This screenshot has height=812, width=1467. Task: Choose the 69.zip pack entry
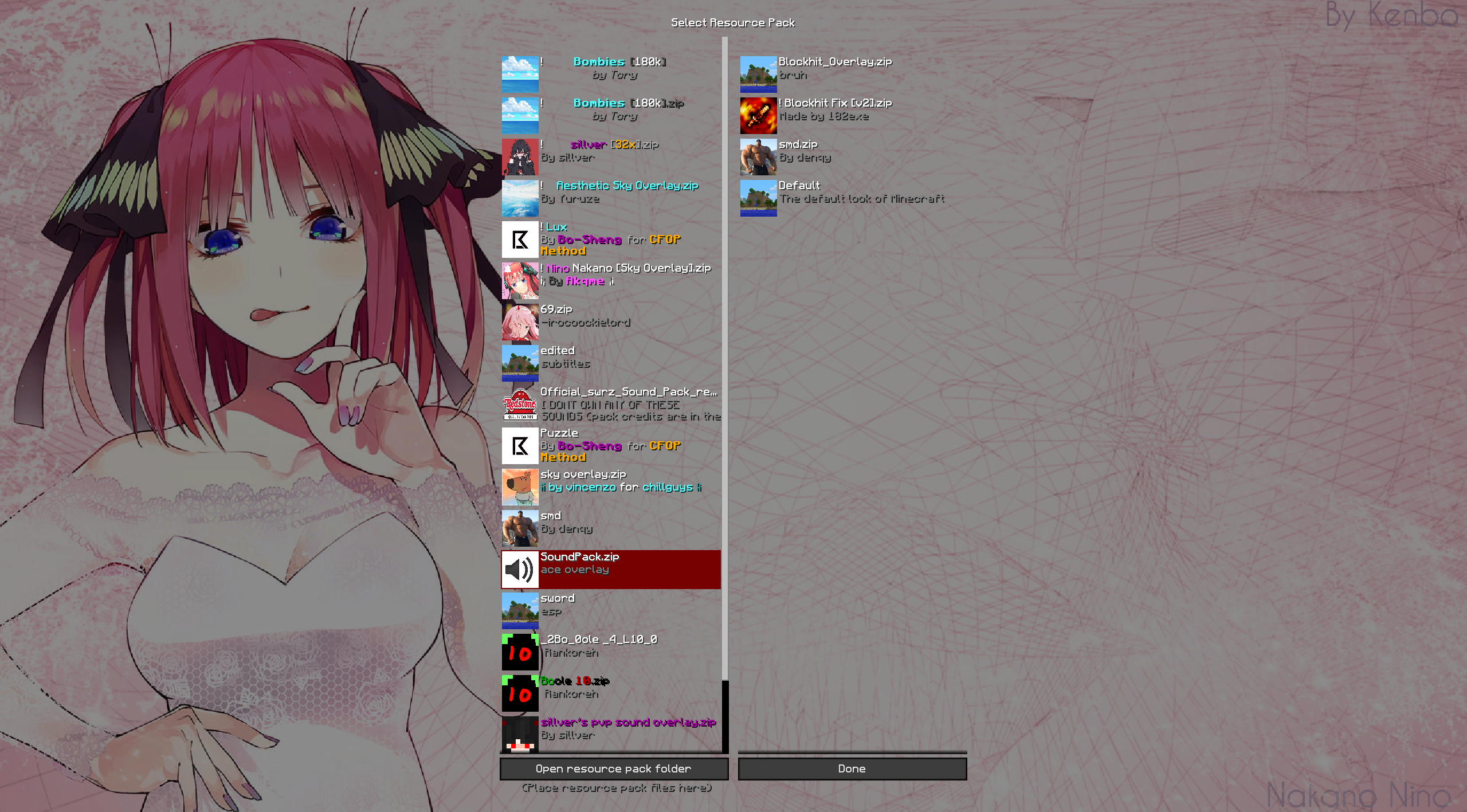pyautogui.click(x=611, y=322)
